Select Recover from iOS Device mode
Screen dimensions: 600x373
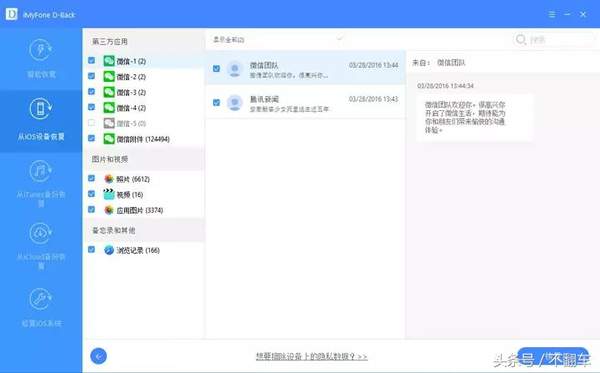(x=41, y=120)
